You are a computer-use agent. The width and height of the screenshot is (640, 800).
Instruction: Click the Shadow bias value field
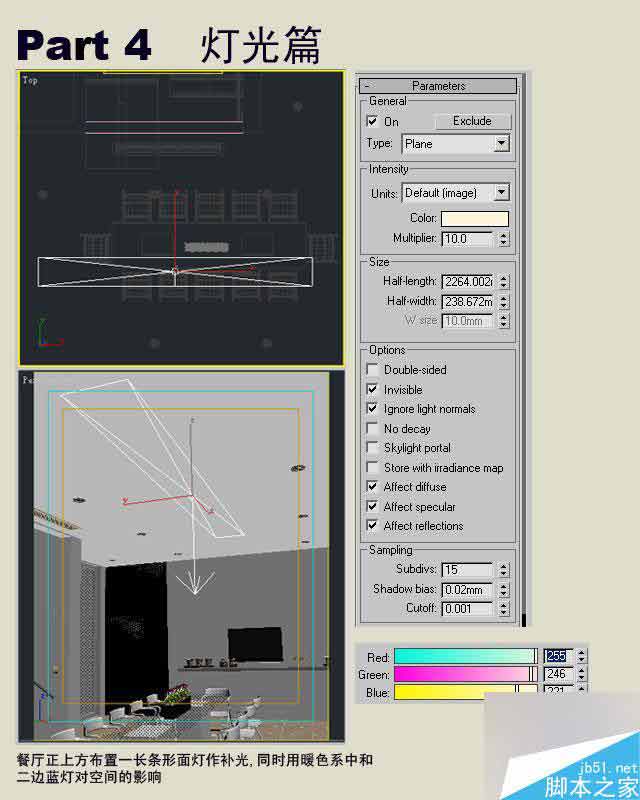coord(467,590)
